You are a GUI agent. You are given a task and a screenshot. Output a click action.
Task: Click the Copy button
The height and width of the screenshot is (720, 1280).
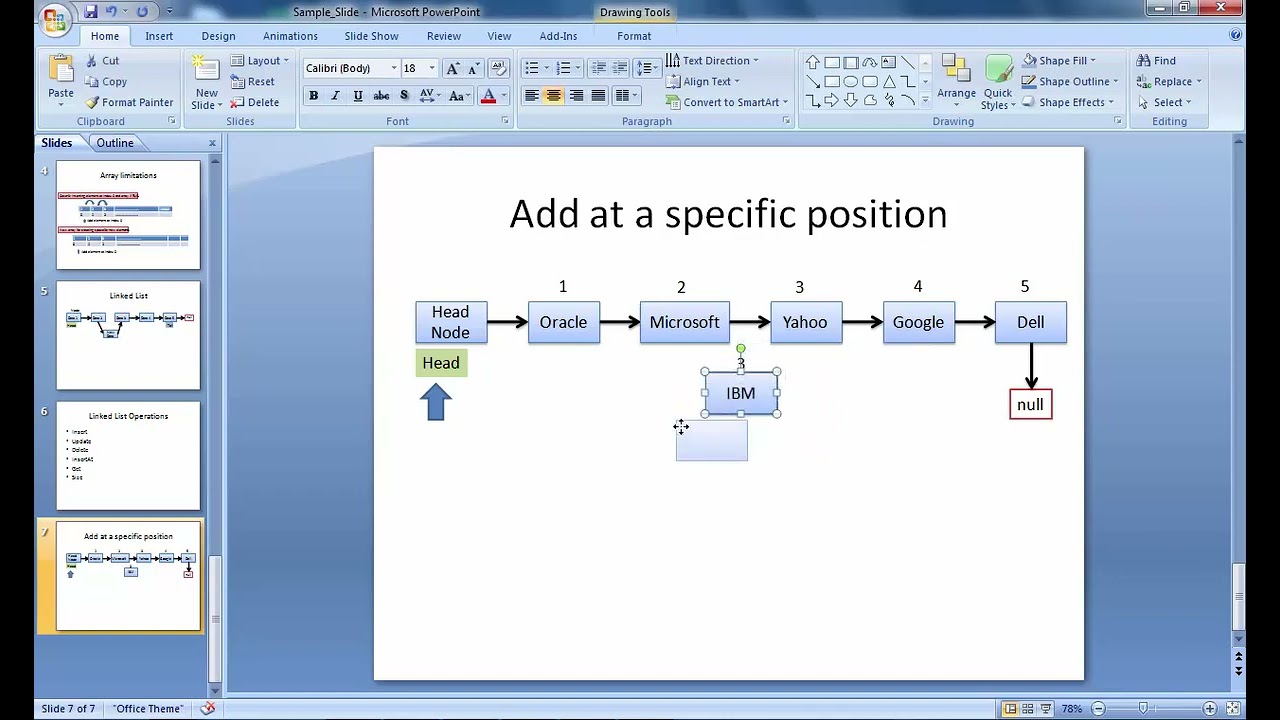pos(106,81)
